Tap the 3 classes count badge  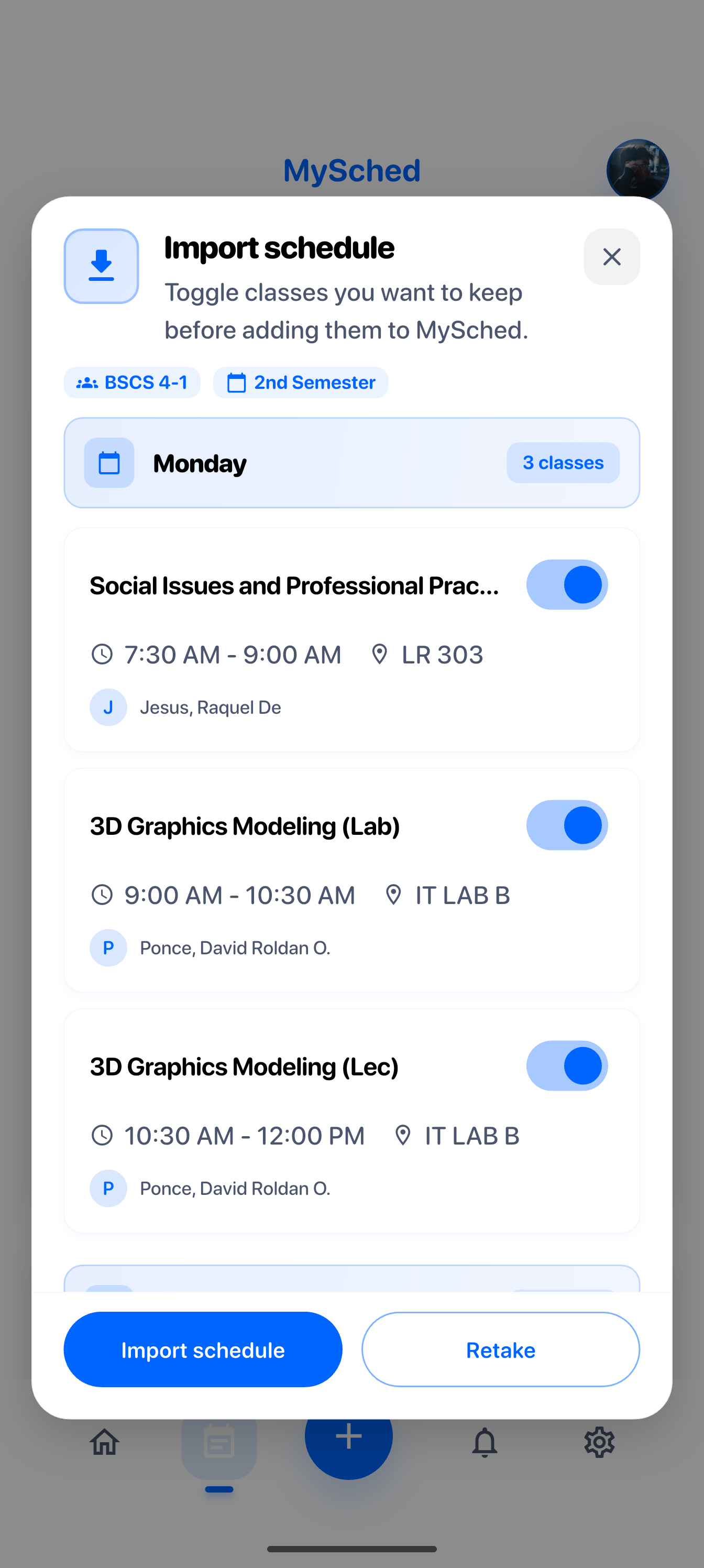[x=563, y=463]
